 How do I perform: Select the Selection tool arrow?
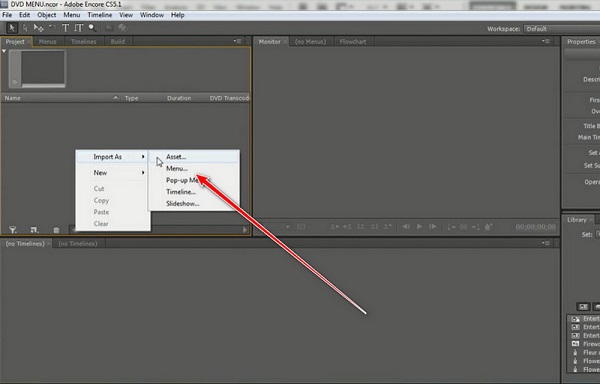12,28
